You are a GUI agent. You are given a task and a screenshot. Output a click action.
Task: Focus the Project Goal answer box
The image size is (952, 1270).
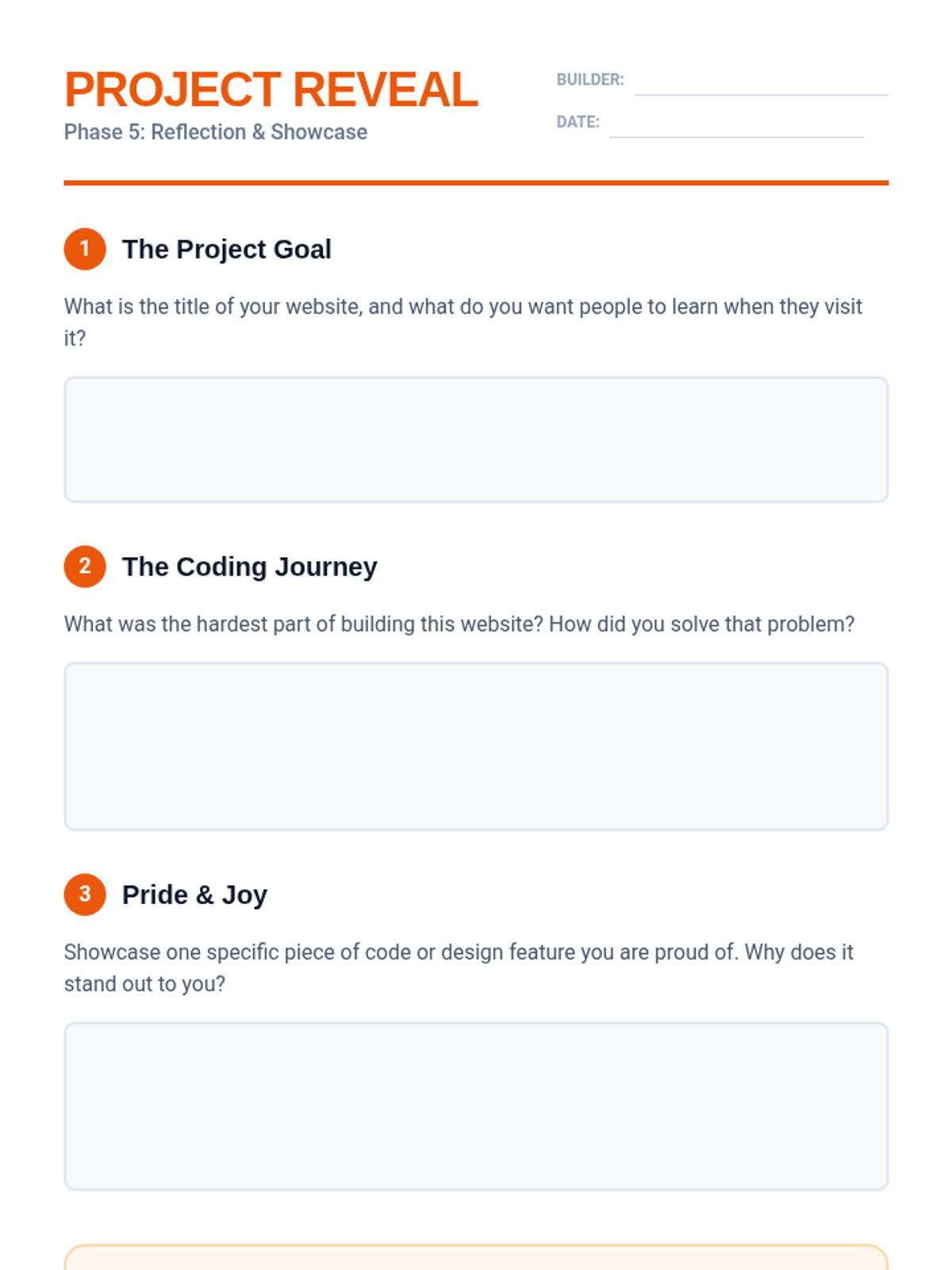coord(476,440)
